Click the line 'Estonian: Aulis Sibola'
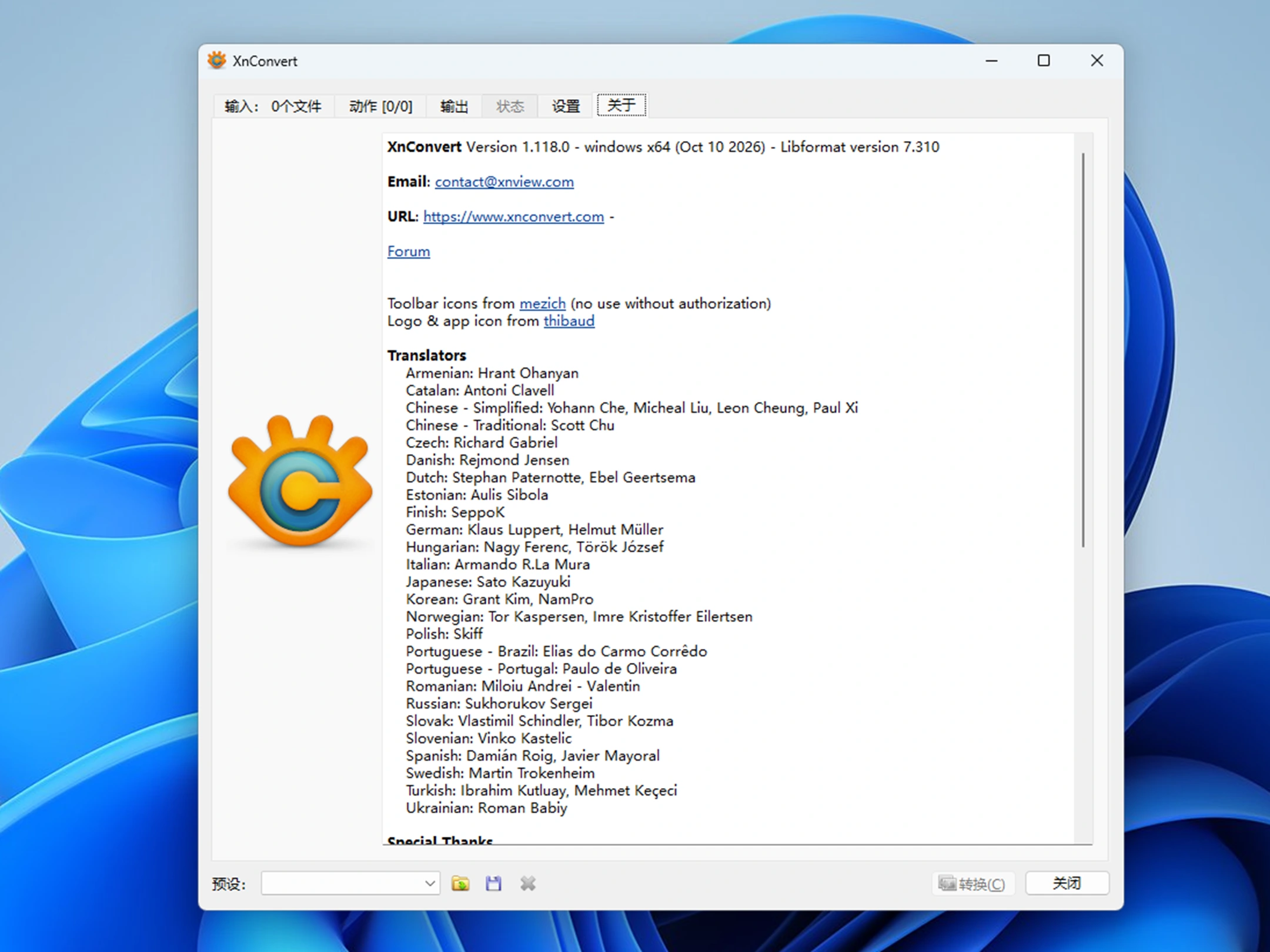This screenshot has height=952, width=1270. (x=477, y=495)
